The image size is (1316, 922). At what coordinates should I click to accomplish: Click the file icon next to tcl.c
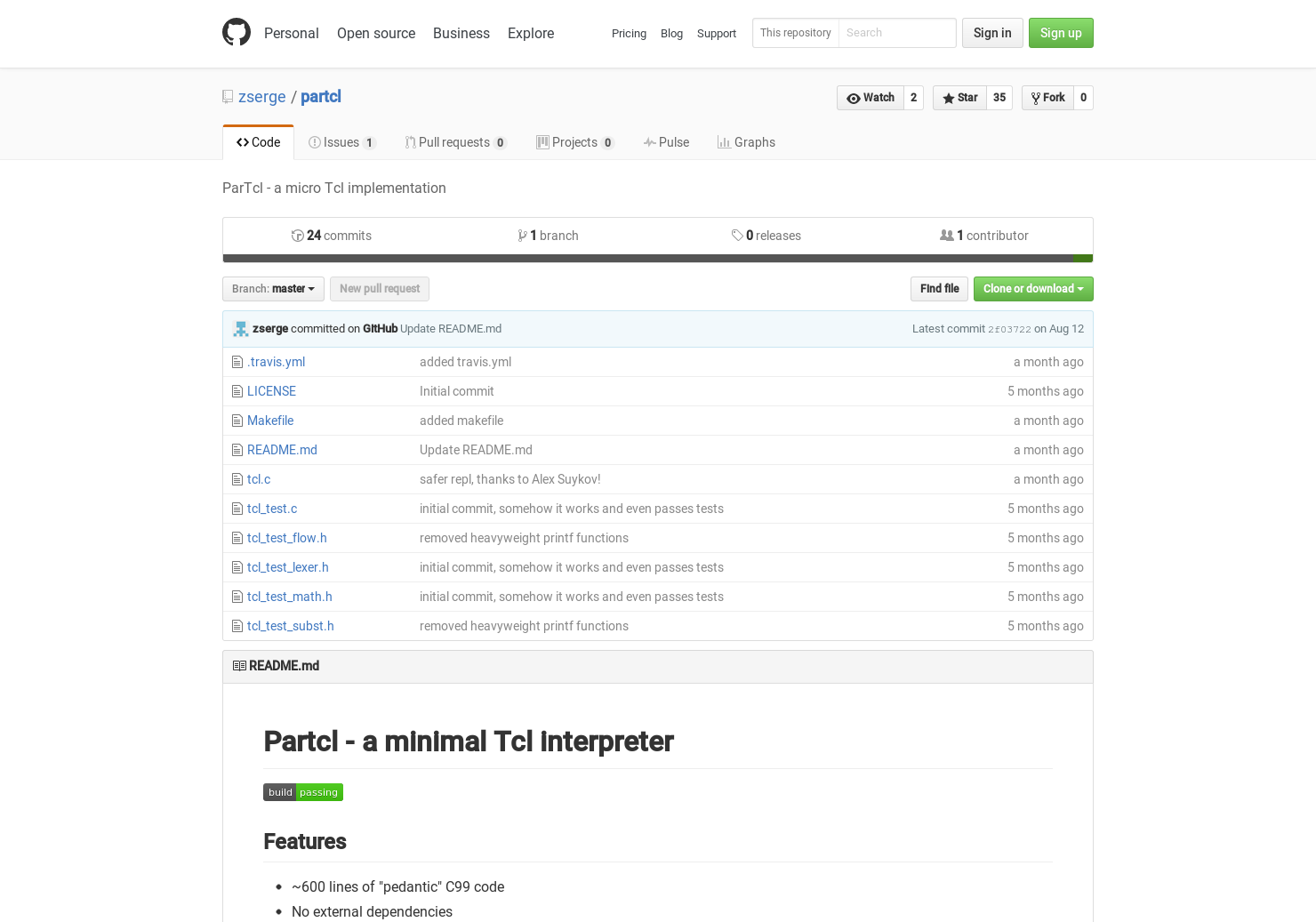pyautogui.click(x=237, y=479)
